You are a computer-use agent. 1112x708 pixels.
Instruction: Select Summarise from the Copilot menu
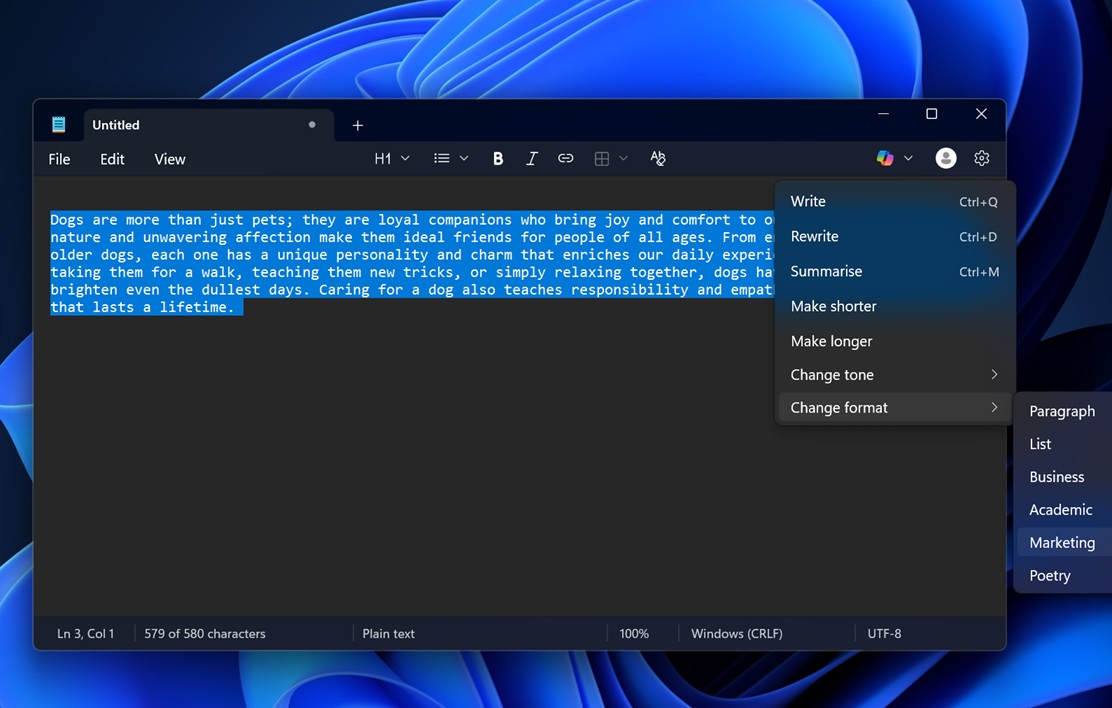[826, 271]
